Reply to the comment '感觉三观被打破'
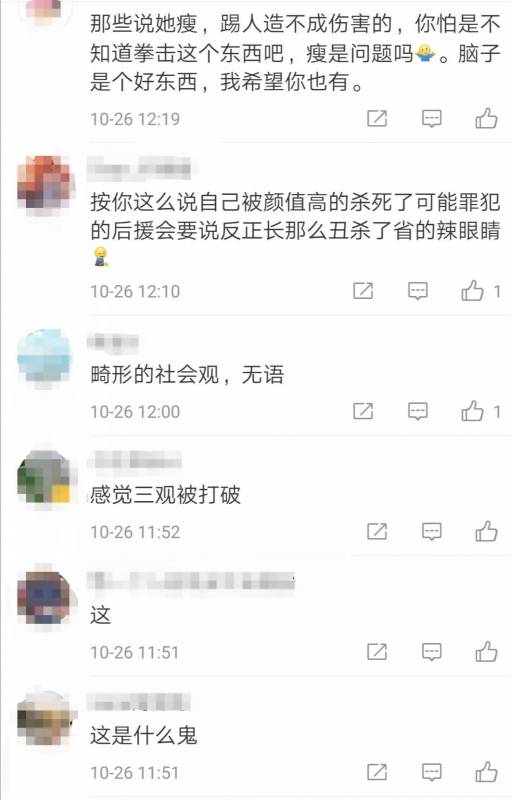Image resolution: width=511 pixels, height=800 pixels. pyautogui.click(x=431, y=532)
